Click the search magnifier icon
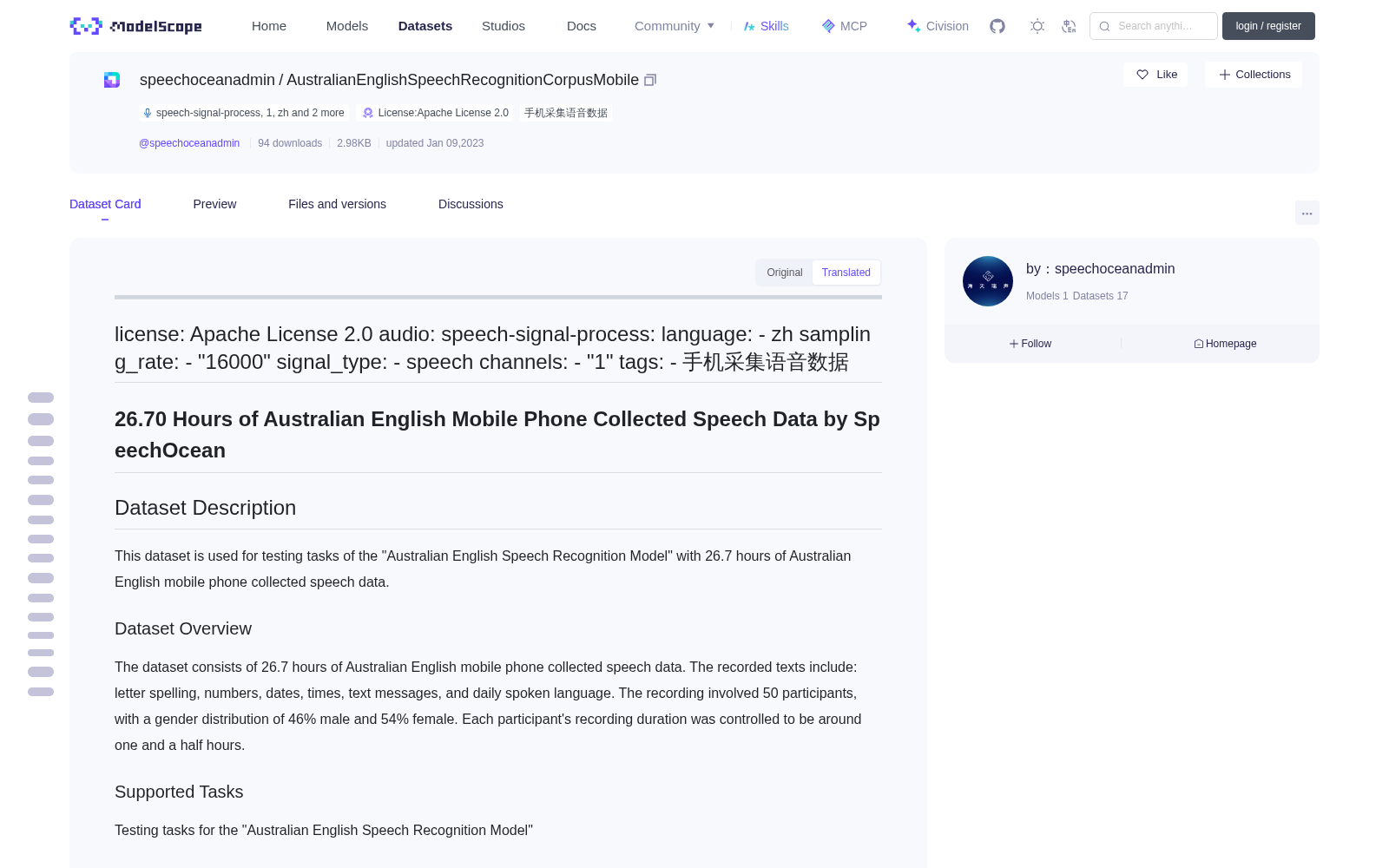The width and height of the screenshot is (1389, 868). 1104,26
